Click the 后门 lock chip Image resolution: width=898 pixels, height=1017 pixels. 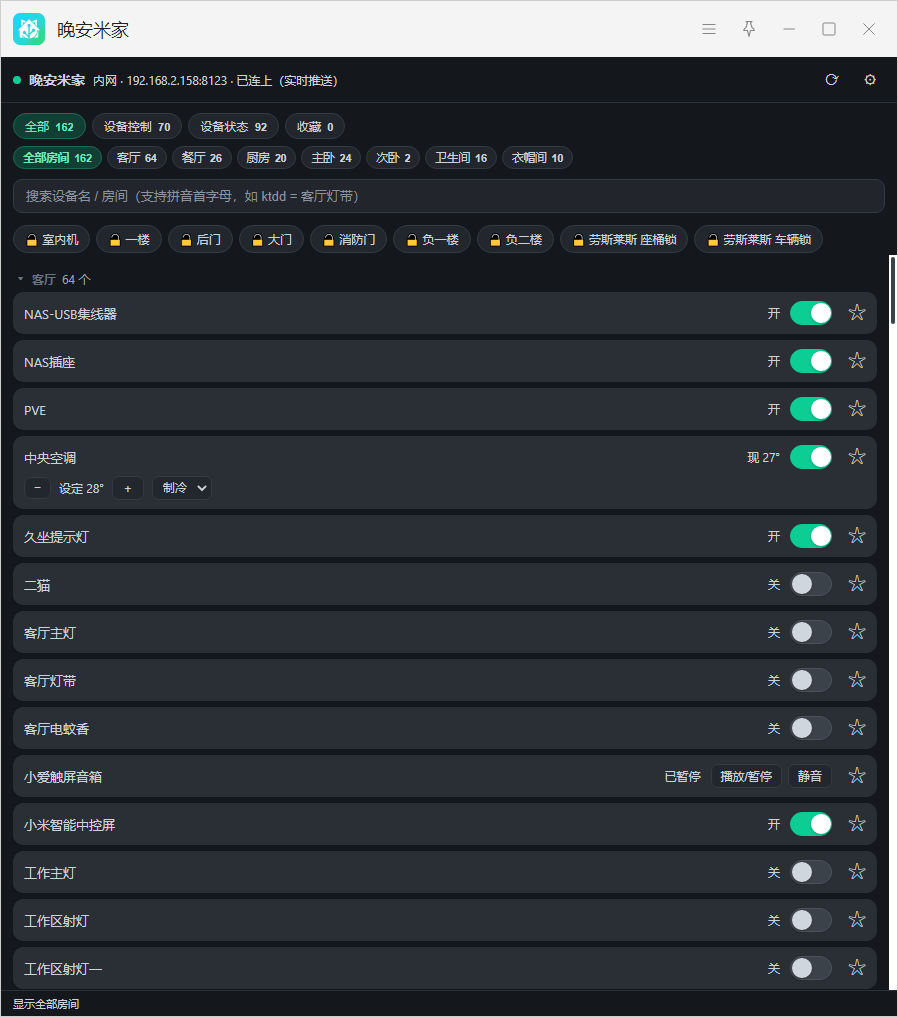pyautogui.click(x=200, y=239)
